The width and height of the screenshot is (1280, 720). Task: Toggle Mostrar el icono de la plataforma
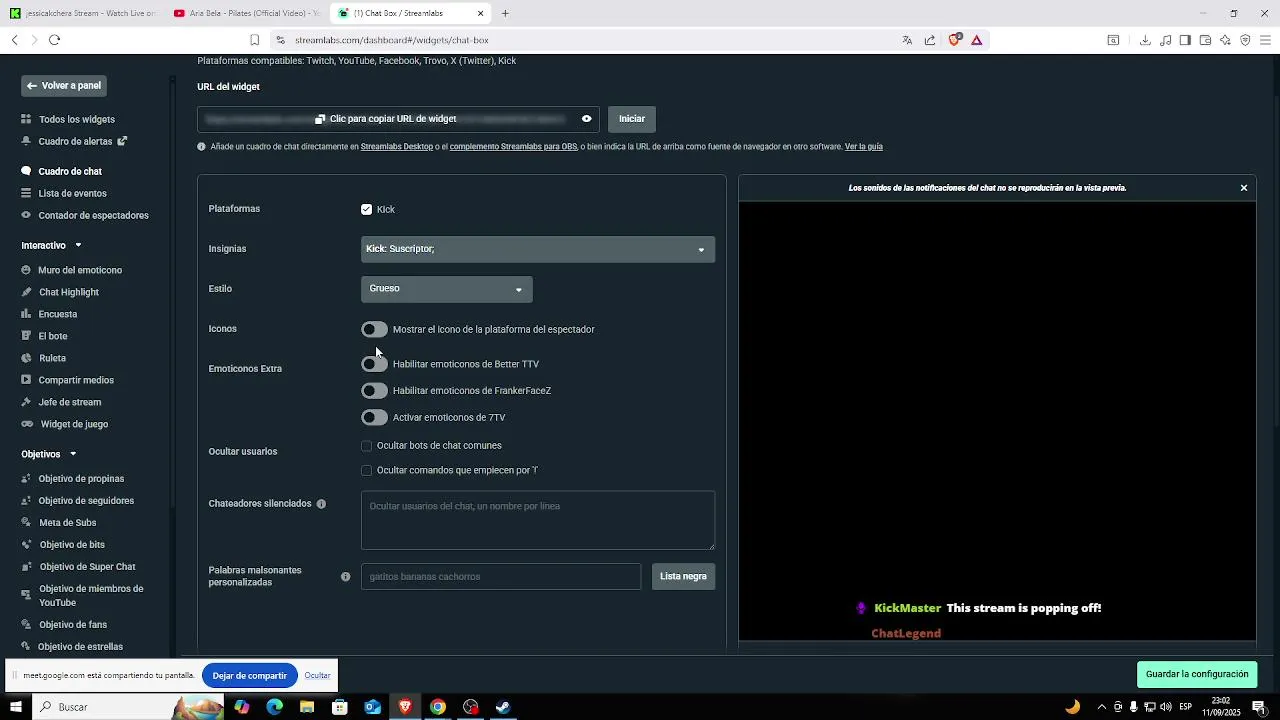[374, 329]
